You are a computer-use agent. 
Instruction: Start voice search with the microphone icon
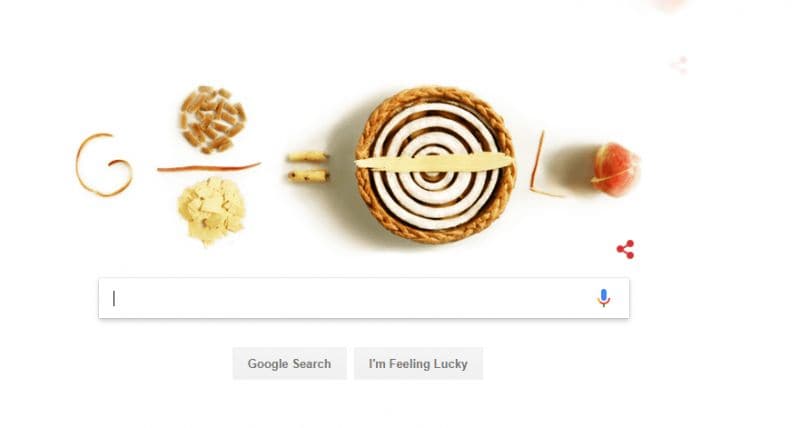(604, 298)
